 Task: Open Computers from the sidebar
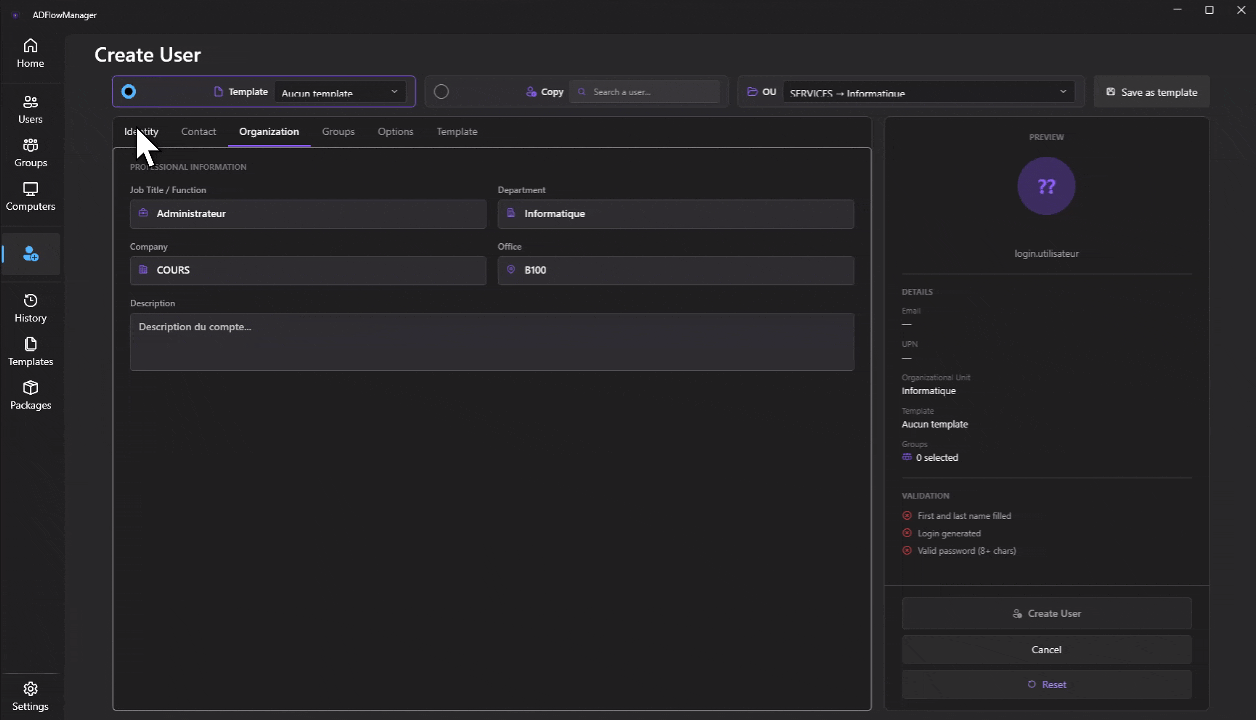pos(30,190)
